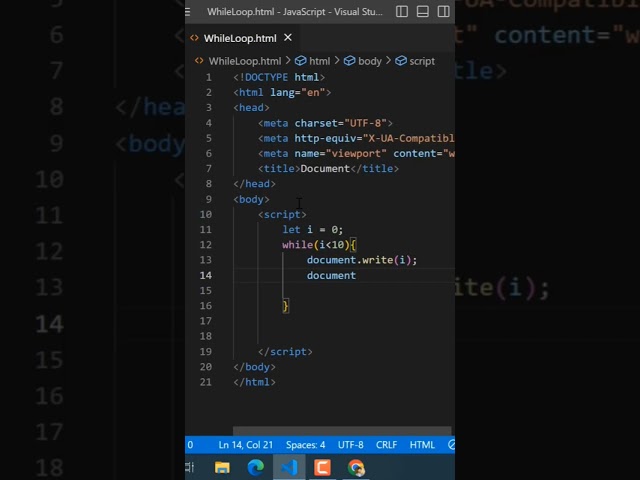Click the <!DOCTYPE html> line
This screenshot has width=640, height=480.
pyautogui.click(x=279, y=77)
